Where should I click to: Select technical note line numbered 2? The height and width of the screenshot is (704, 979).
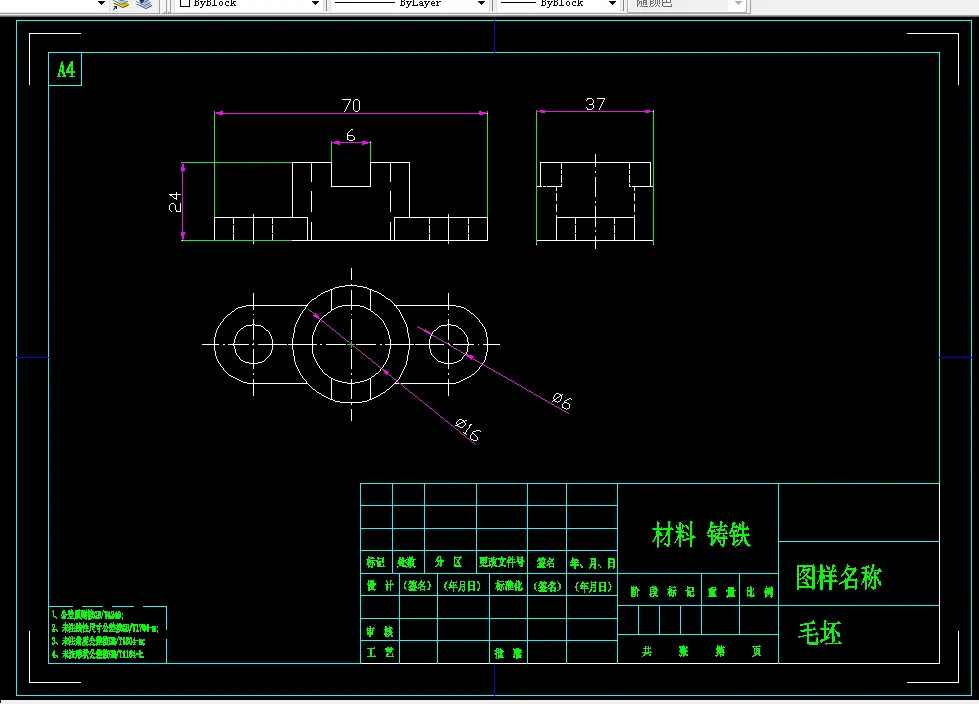[x=105, y=628]
